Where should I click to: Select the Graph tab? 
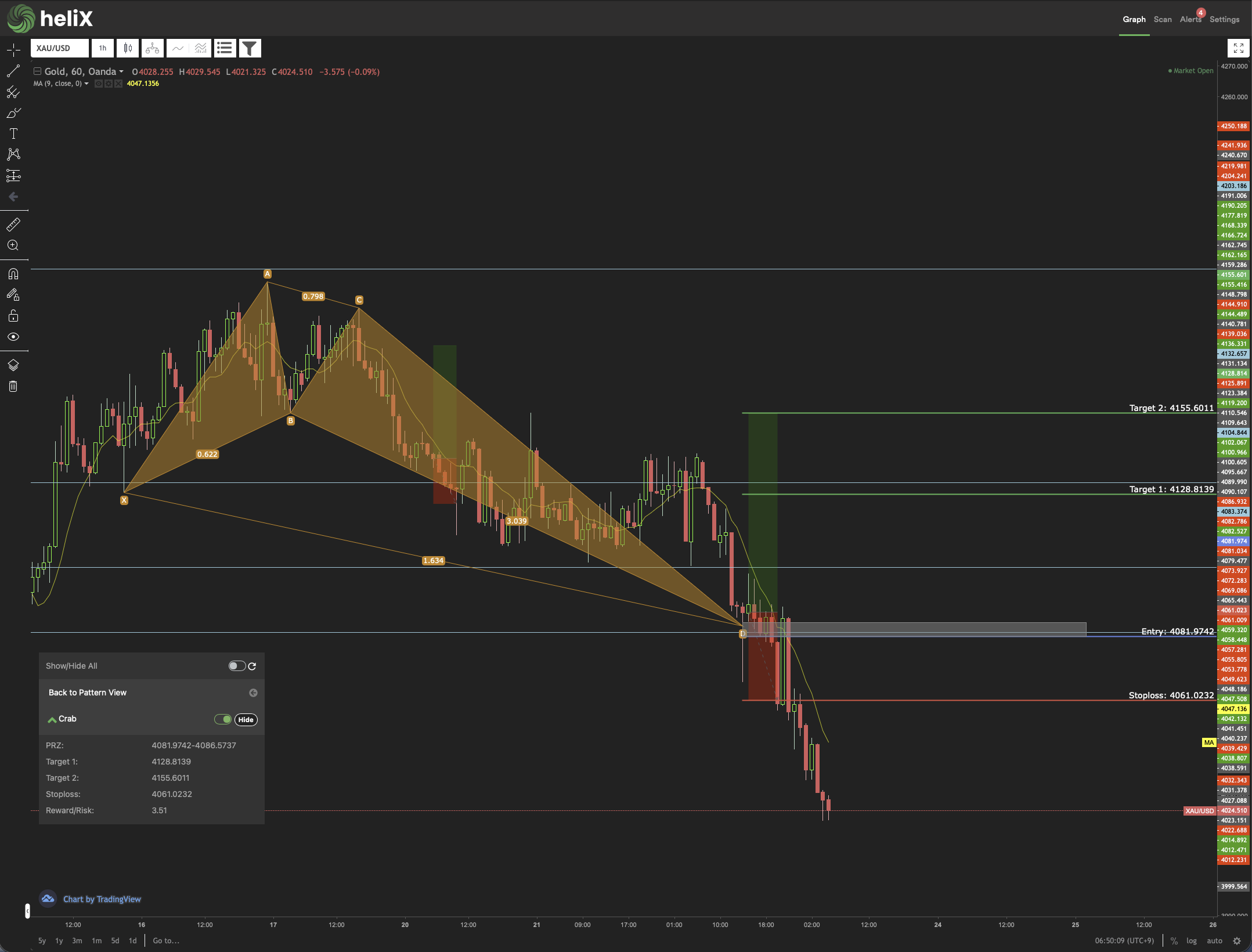pyautogui.click(x=1134, y=20)
